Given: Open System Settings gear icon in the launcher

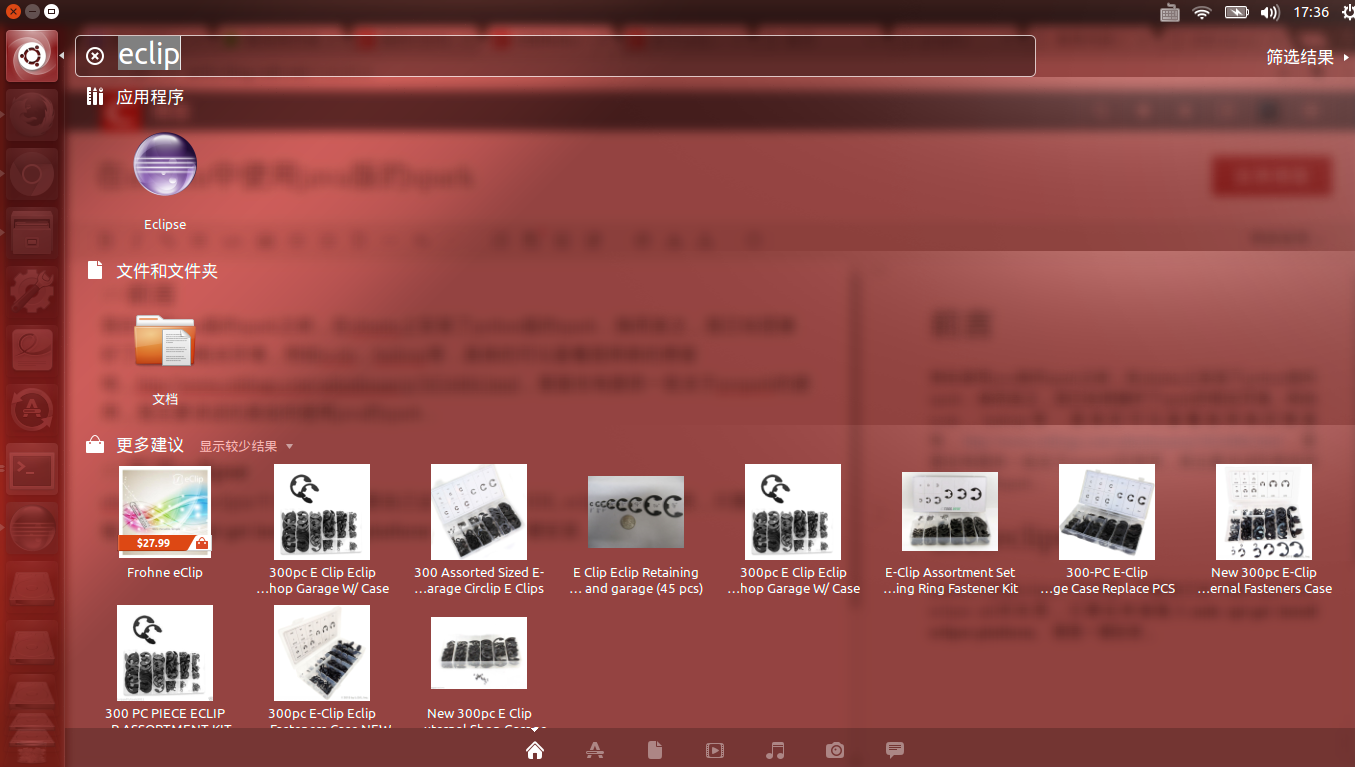Looking at the screenshot, I should (x=31, y=291).
